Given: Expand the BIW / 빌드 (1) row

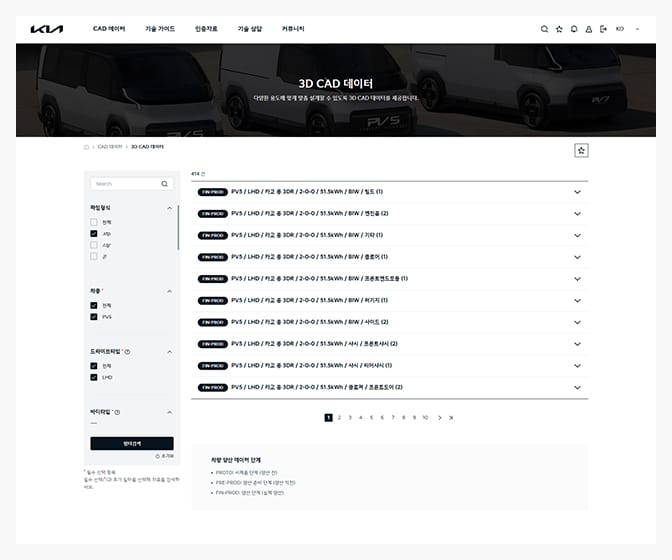Looking at the screenshot, I should 577,192.
